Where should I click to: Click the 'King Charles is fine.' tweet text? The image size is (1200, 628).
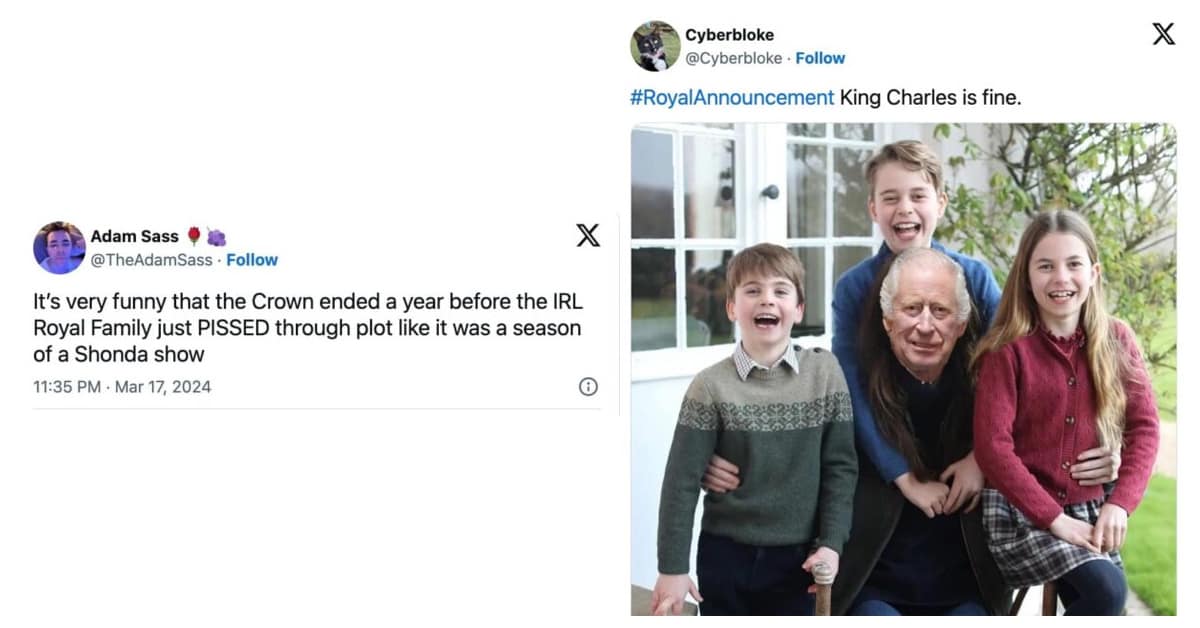(x=930, y=98)
